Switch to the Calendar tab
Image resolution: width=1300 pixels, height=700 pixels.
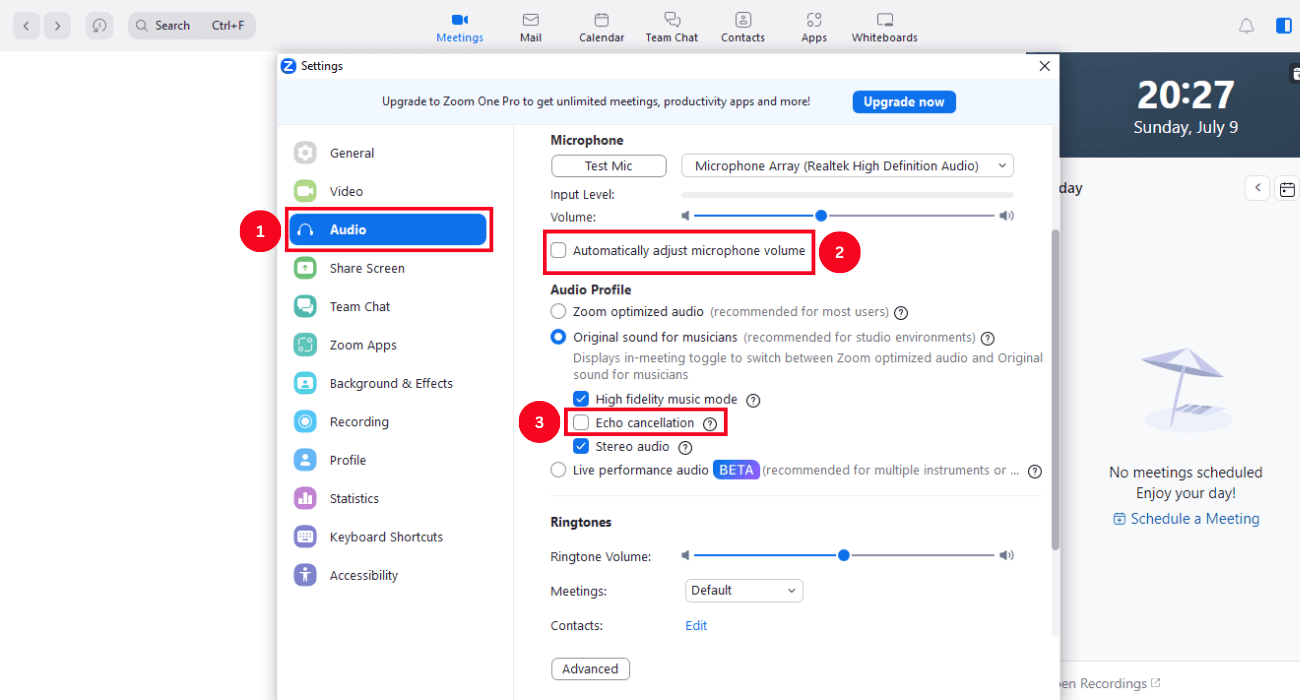(601, 27)
